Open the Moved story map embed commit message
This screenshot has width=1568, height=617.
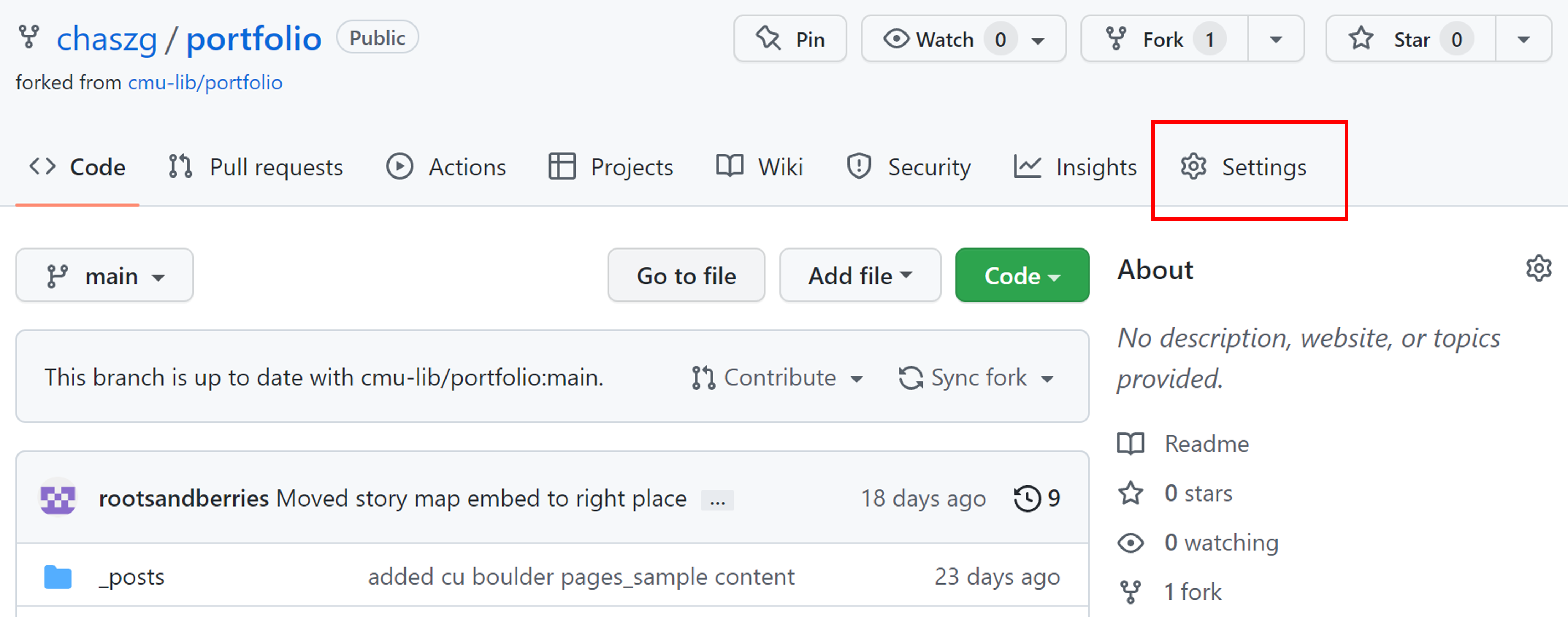[481, 498]
